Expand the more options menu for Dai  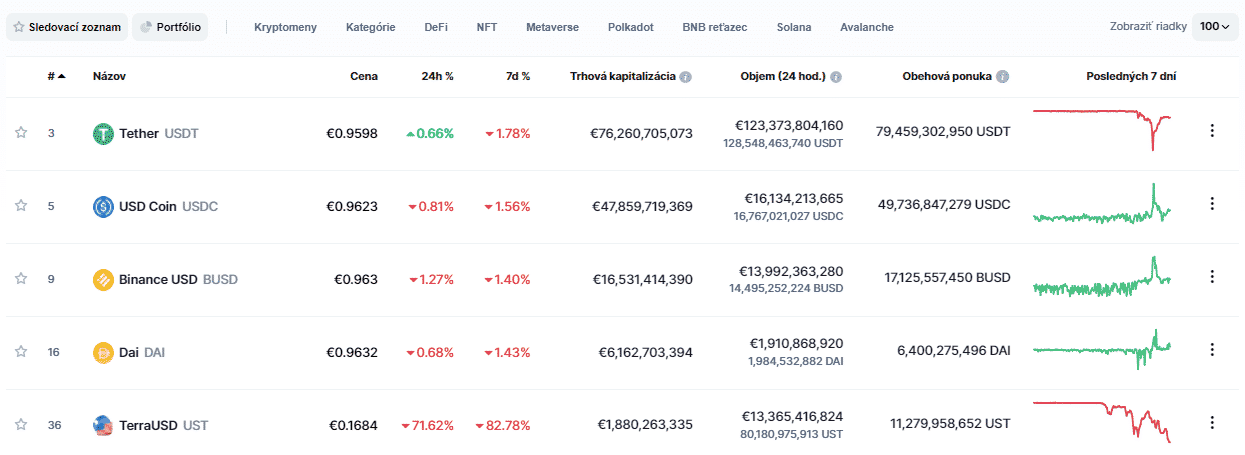point(1212,349)
